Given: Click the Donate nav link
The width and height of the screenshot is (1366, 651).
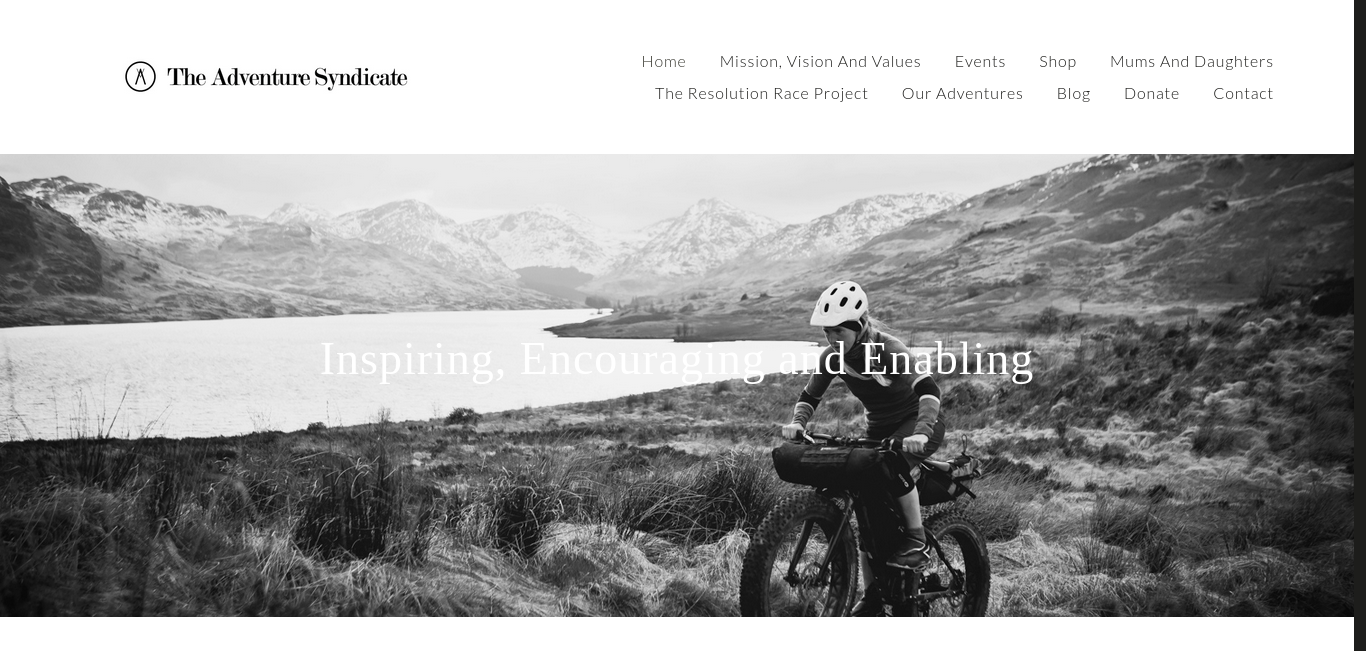Looking at the screenshot, I should tap(1152, 93).
